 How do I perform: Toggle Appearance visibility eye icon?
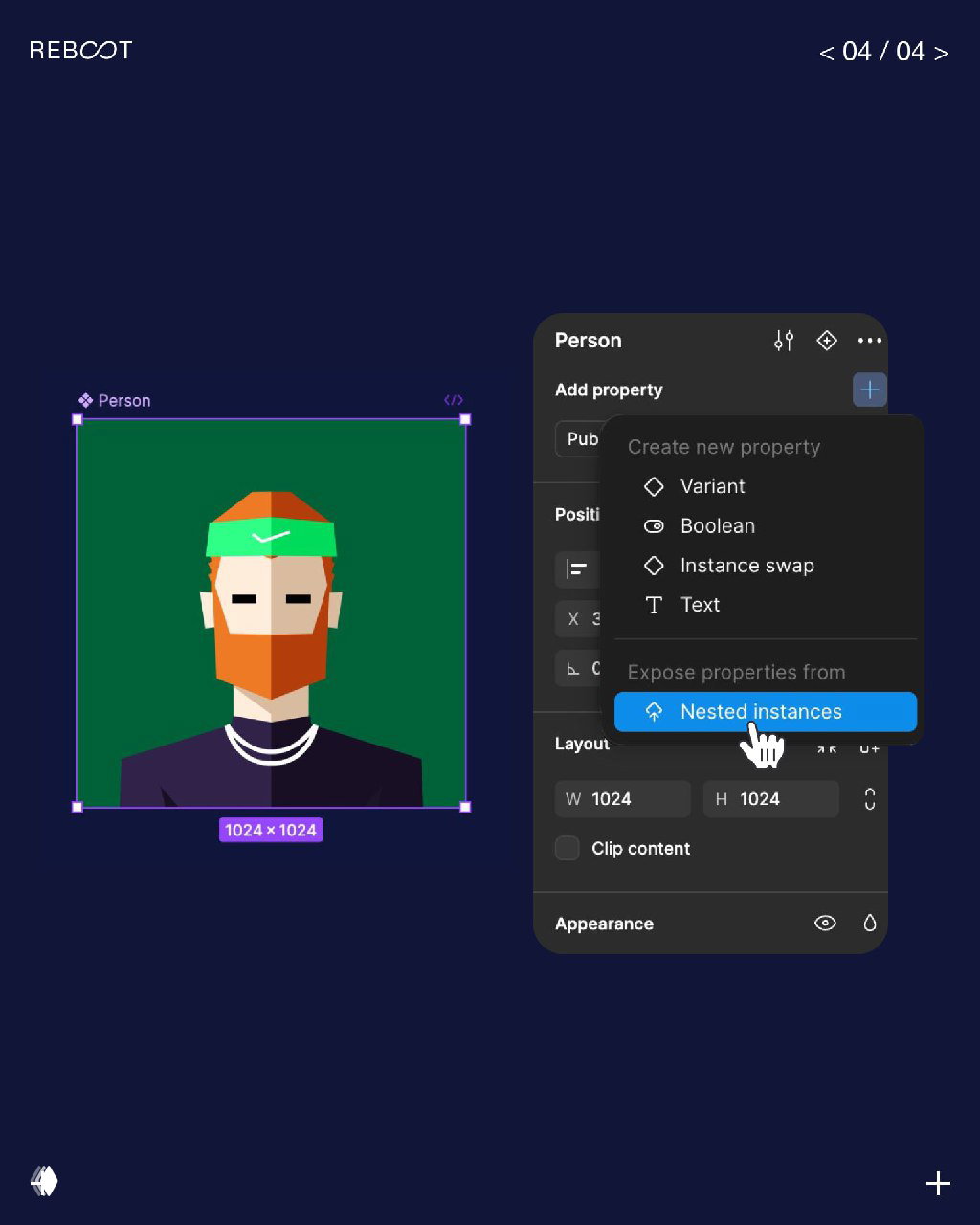click(x=825, y=924)
